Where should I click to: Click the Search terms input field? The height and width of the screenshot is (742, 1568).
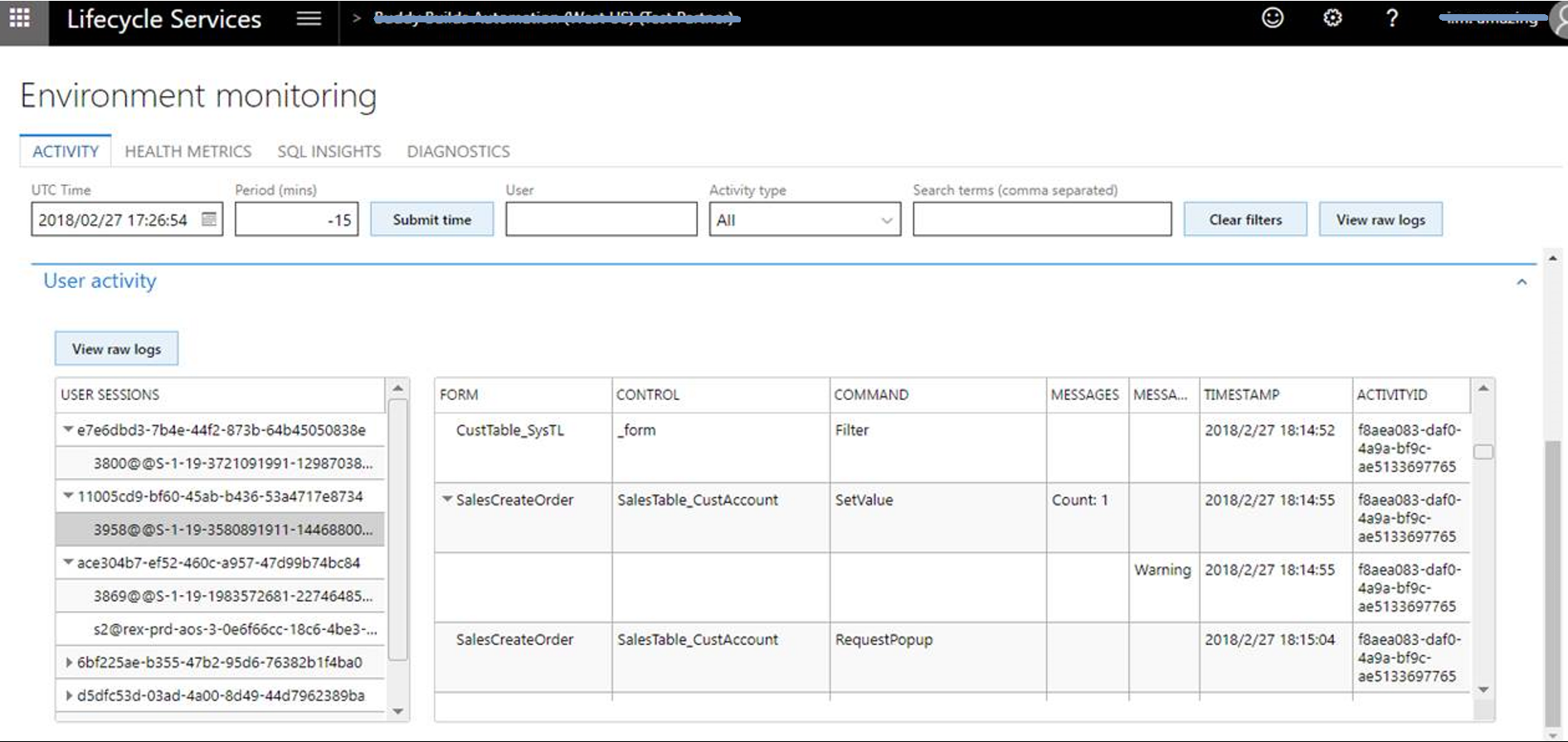pyautogui.click(x=1041, y=220)
